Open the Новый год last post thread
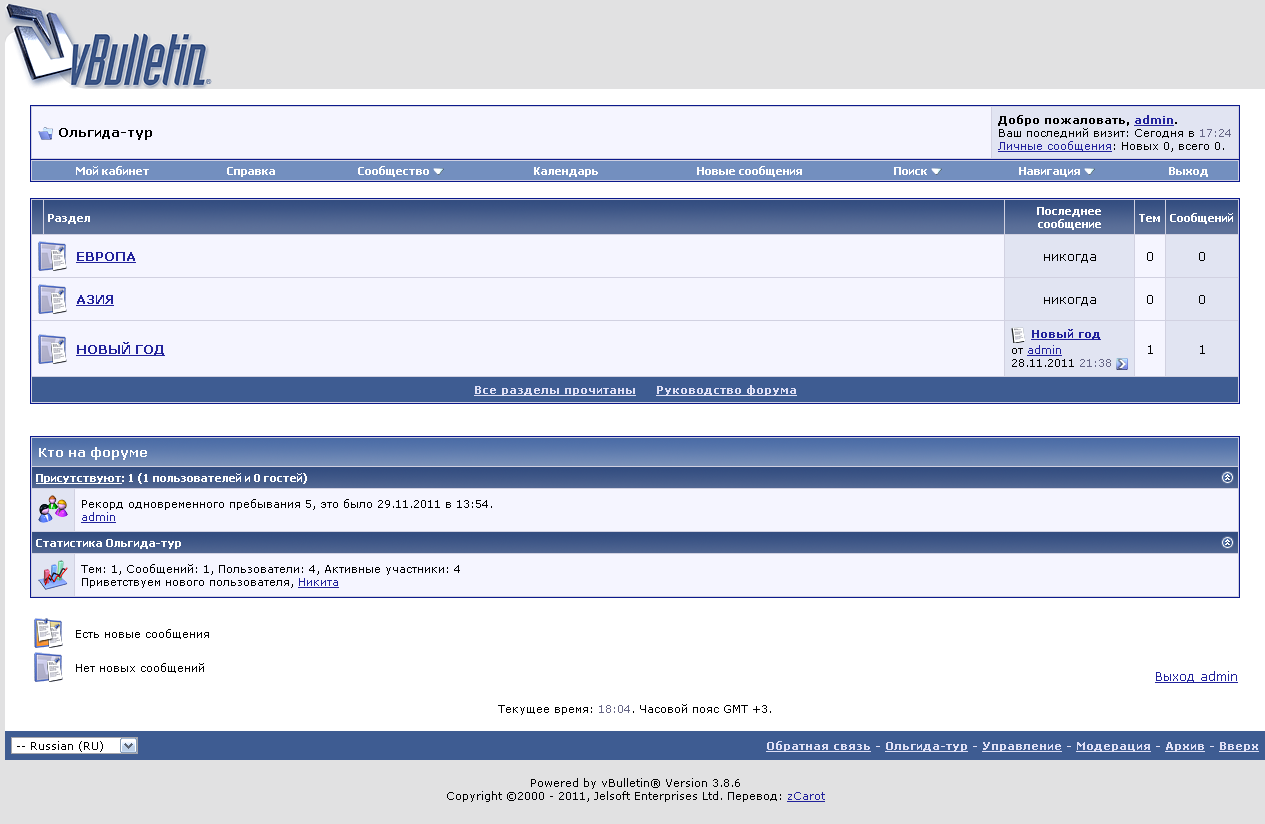 click(1065, 334)
